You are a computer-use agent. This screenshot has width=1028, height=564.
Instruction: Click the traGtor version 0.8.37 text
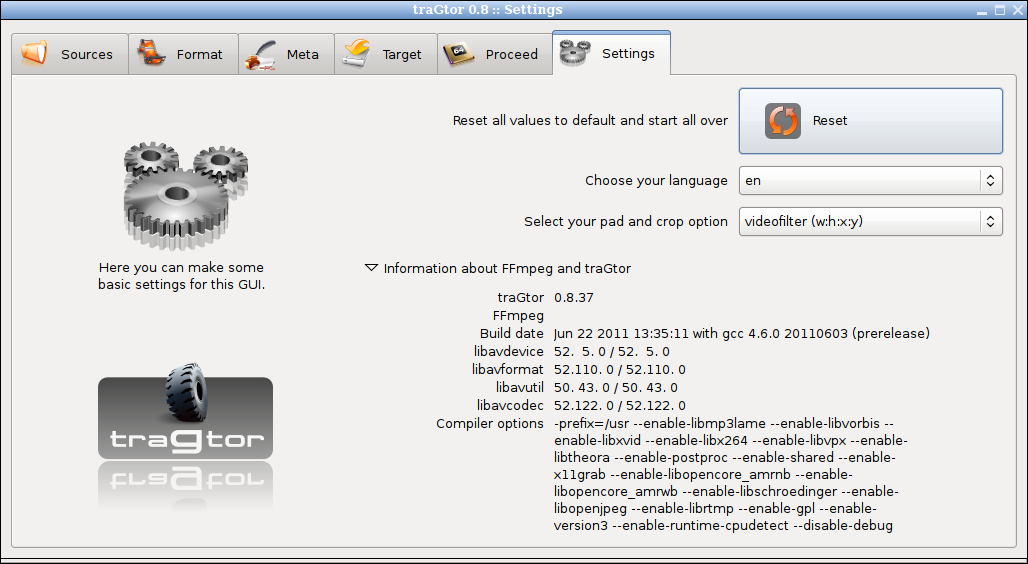(x=574, y=298)
